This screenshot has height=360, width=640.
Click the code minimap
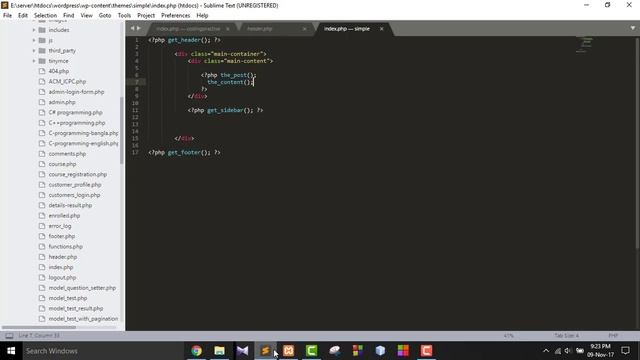pyautogui.click(x=584, y=45)
